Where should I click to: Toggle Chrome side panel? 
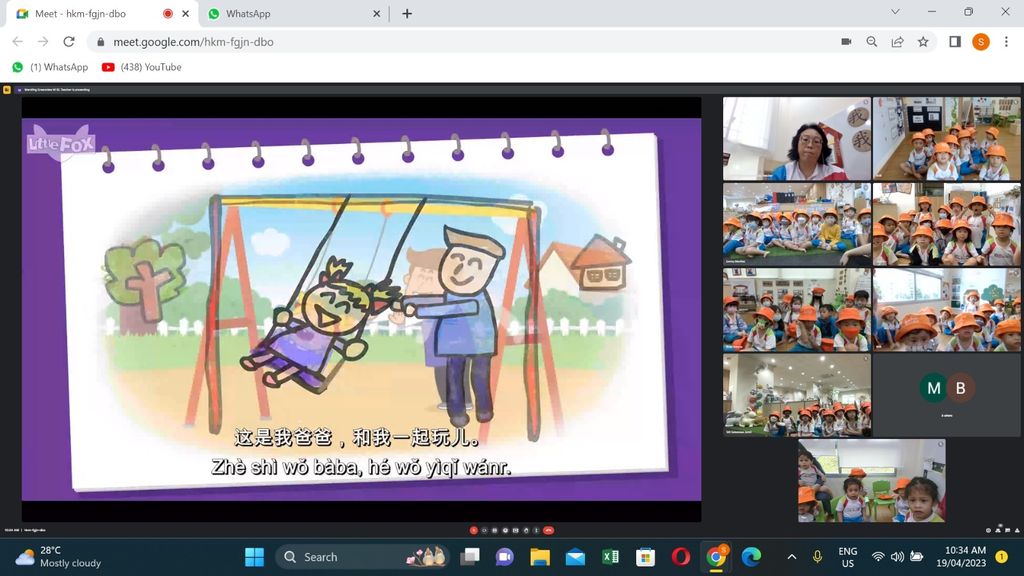[955, 42]
